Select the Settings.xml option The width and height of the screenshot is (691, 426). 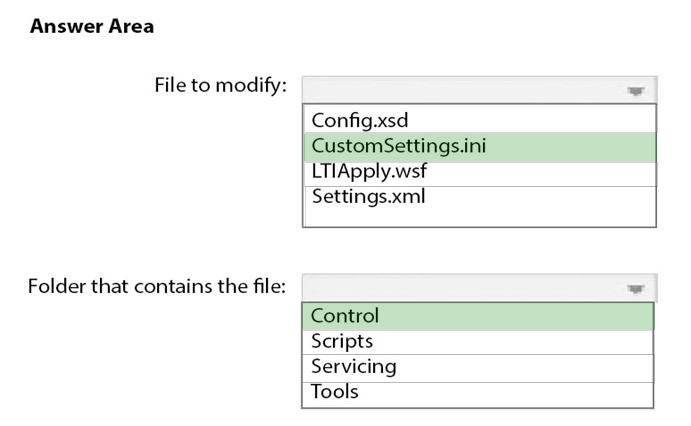click(x=479, y=197)
